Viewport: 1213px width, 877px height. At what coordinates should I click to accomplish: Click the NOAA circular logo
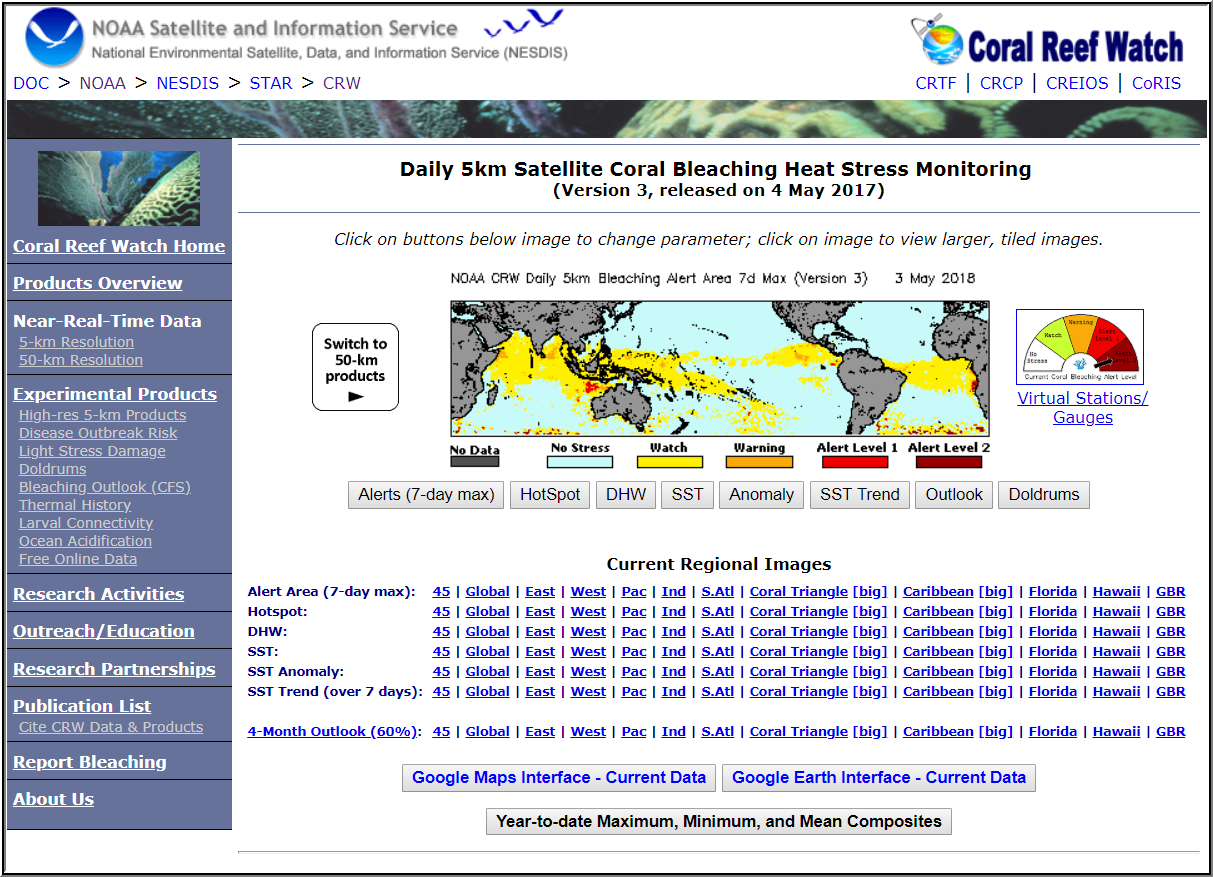55,38
